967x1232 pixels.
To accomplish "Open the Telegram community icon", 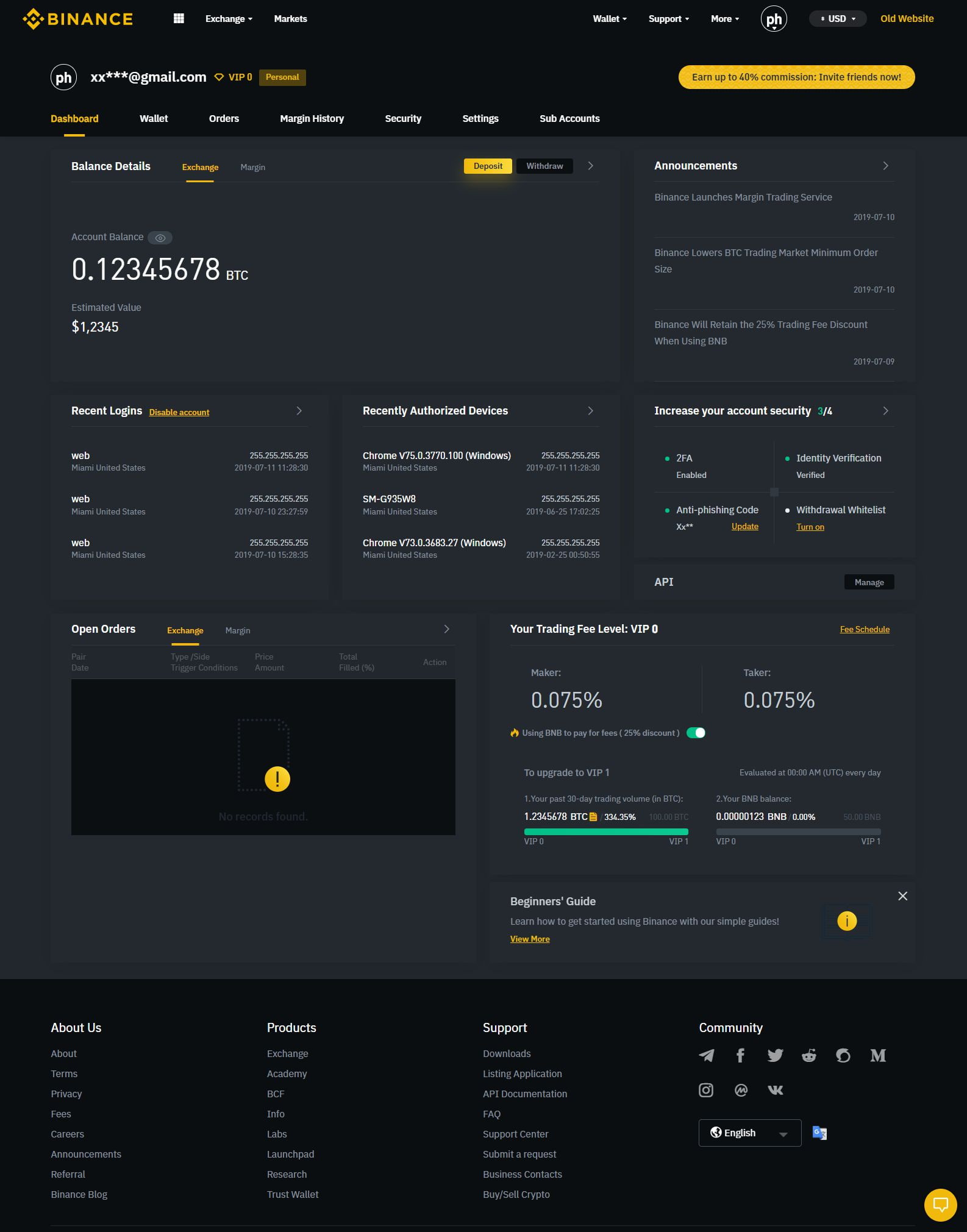I will pyautogui.click(x=706, y=1055).
